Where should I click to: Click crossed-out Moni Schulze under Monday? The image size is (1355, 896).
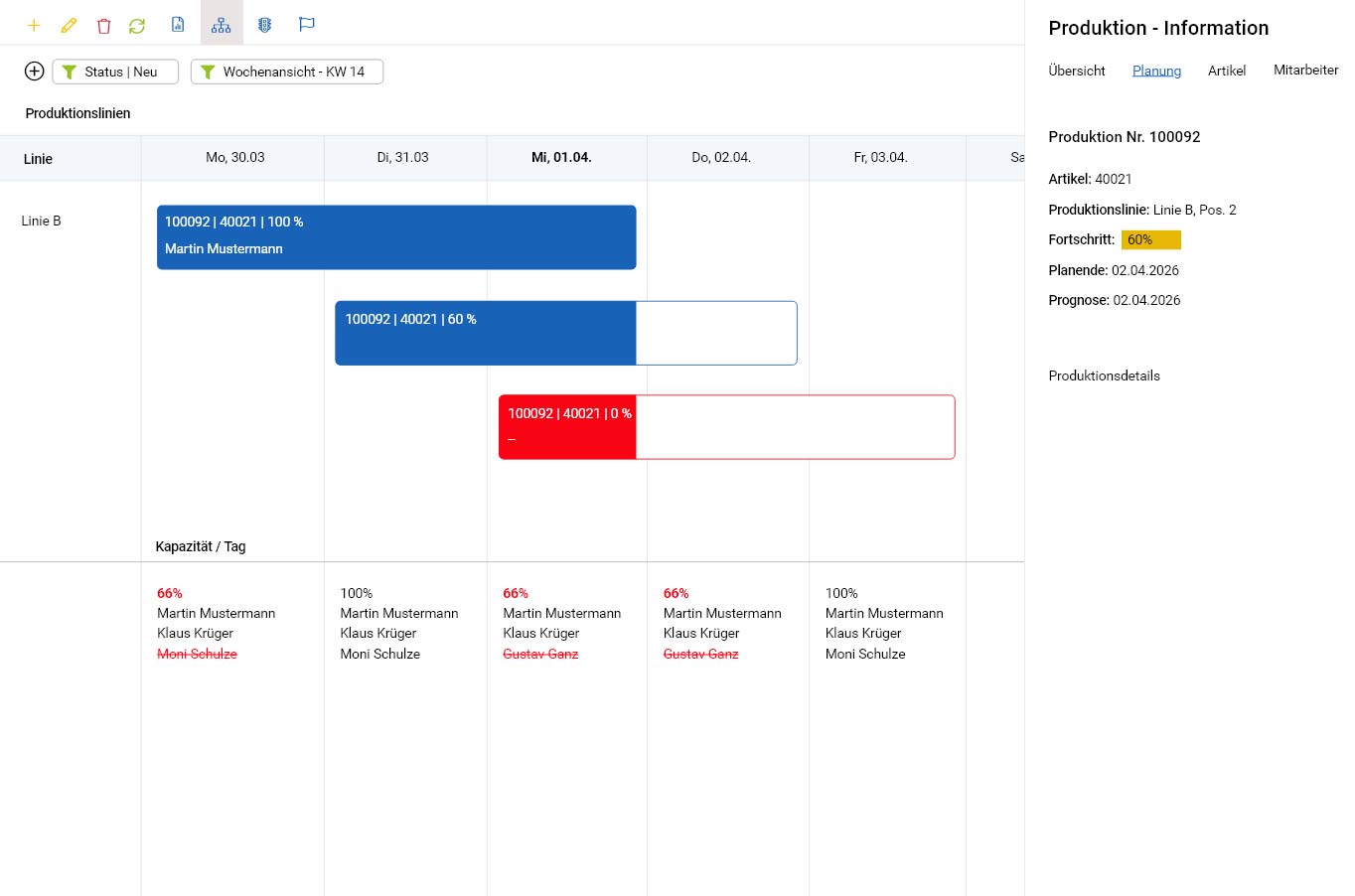(197, 654)
